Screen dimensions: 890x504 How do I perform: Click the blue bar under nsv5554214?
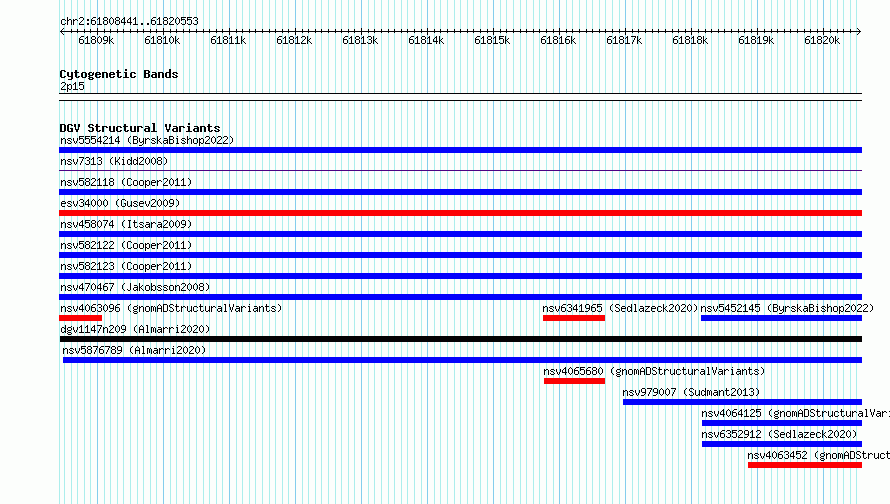point(460,150)
